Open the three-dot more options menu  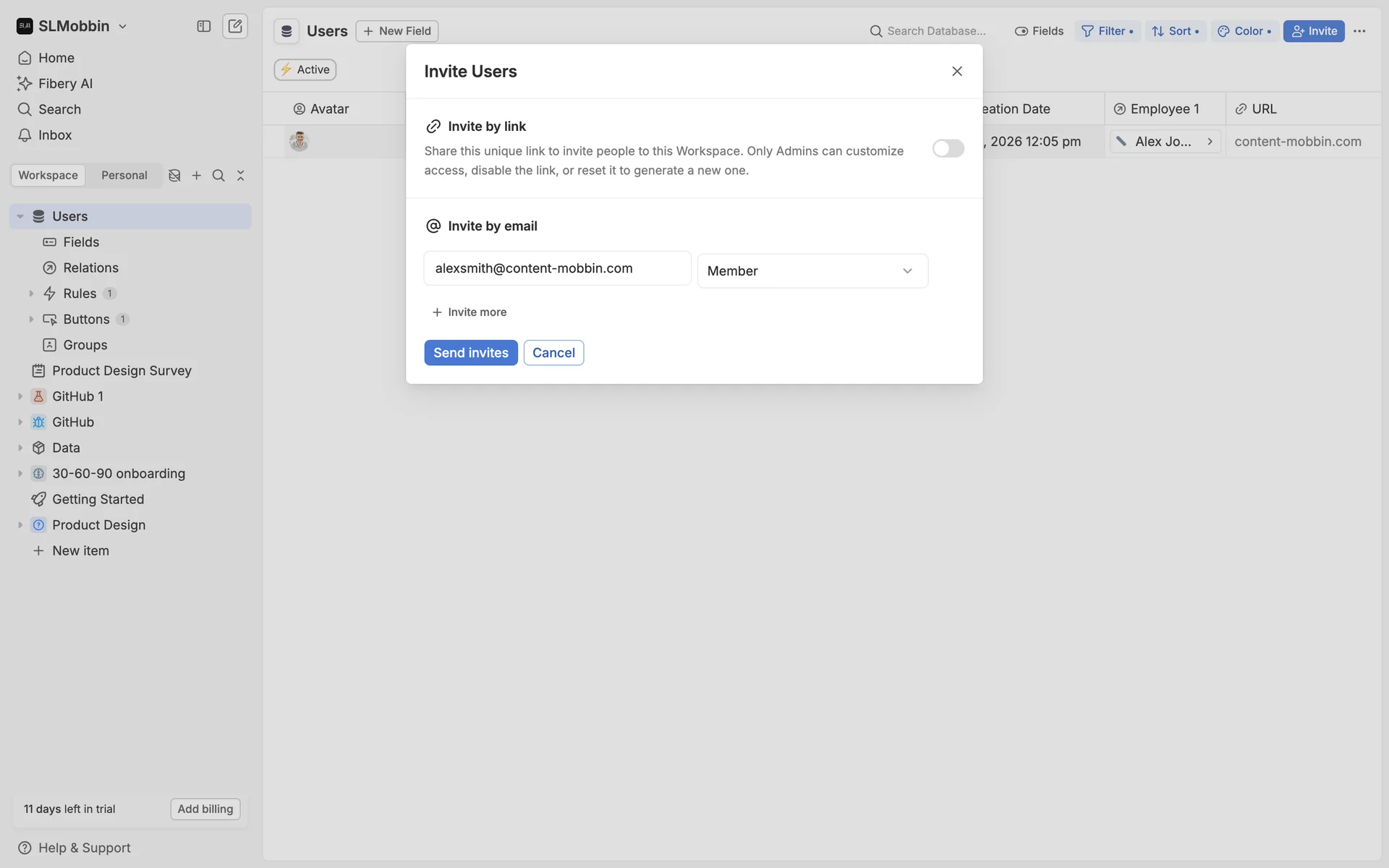[1359, 31]
